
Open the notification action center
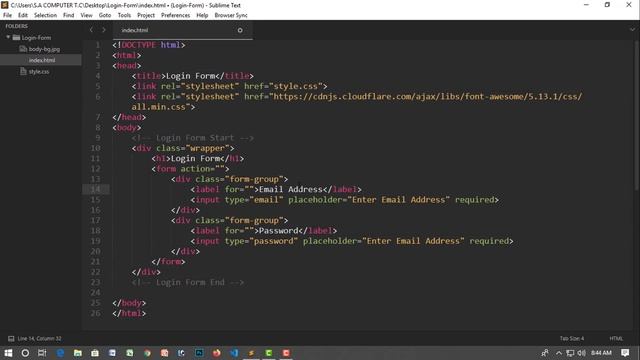[625, 353]
